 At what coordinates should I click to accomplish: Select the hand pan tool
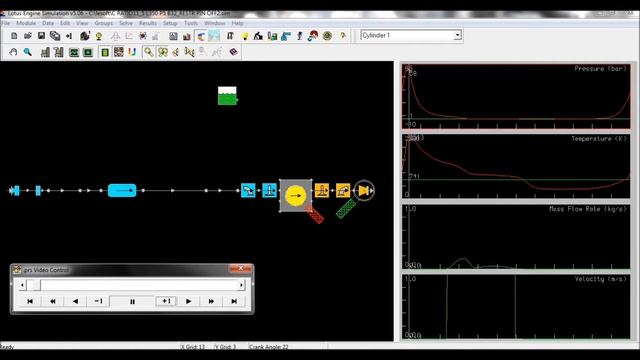13,52
